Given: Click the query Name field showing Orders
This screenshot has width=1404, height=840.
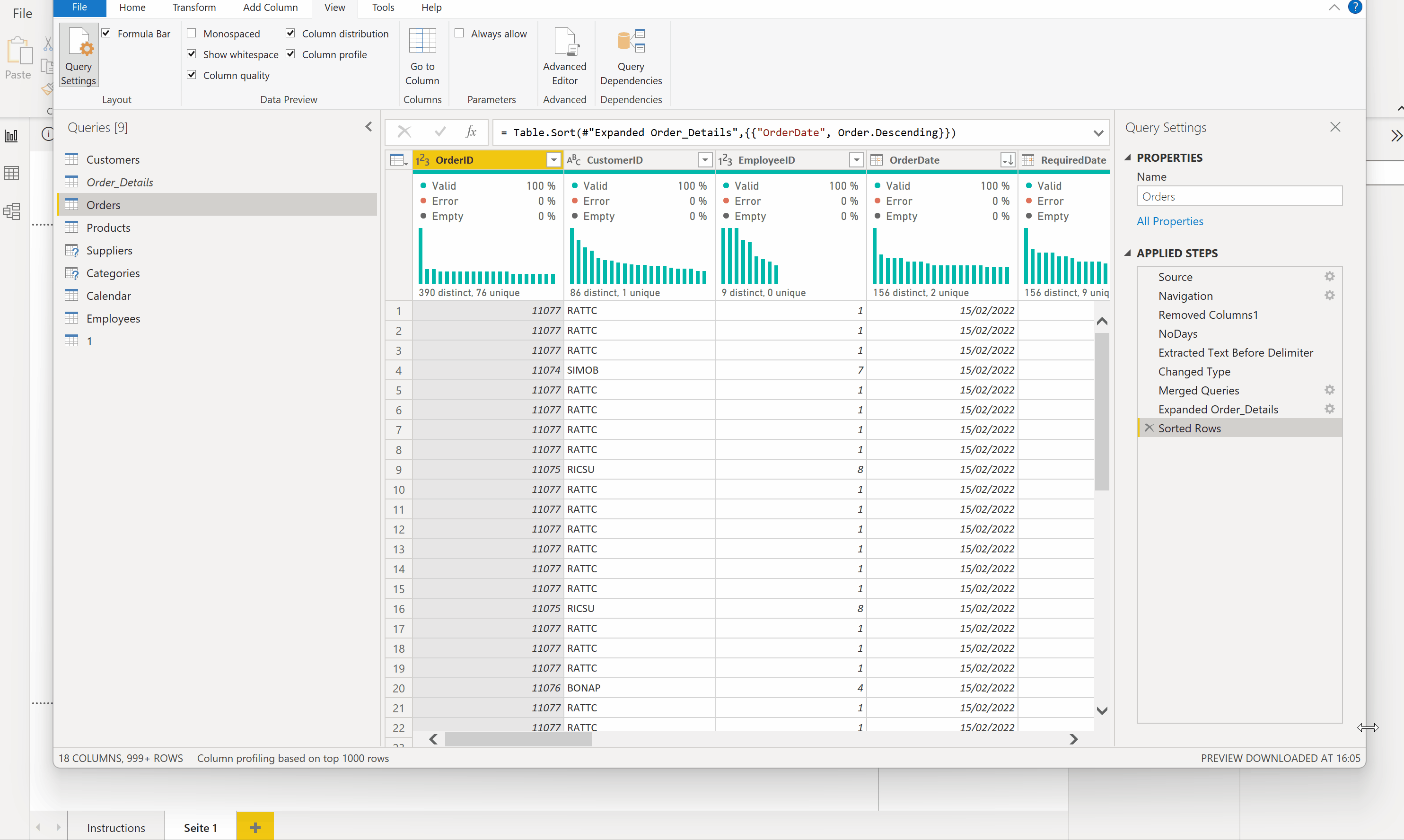Looking at the screenshot, I should [x=1239, y=196].
